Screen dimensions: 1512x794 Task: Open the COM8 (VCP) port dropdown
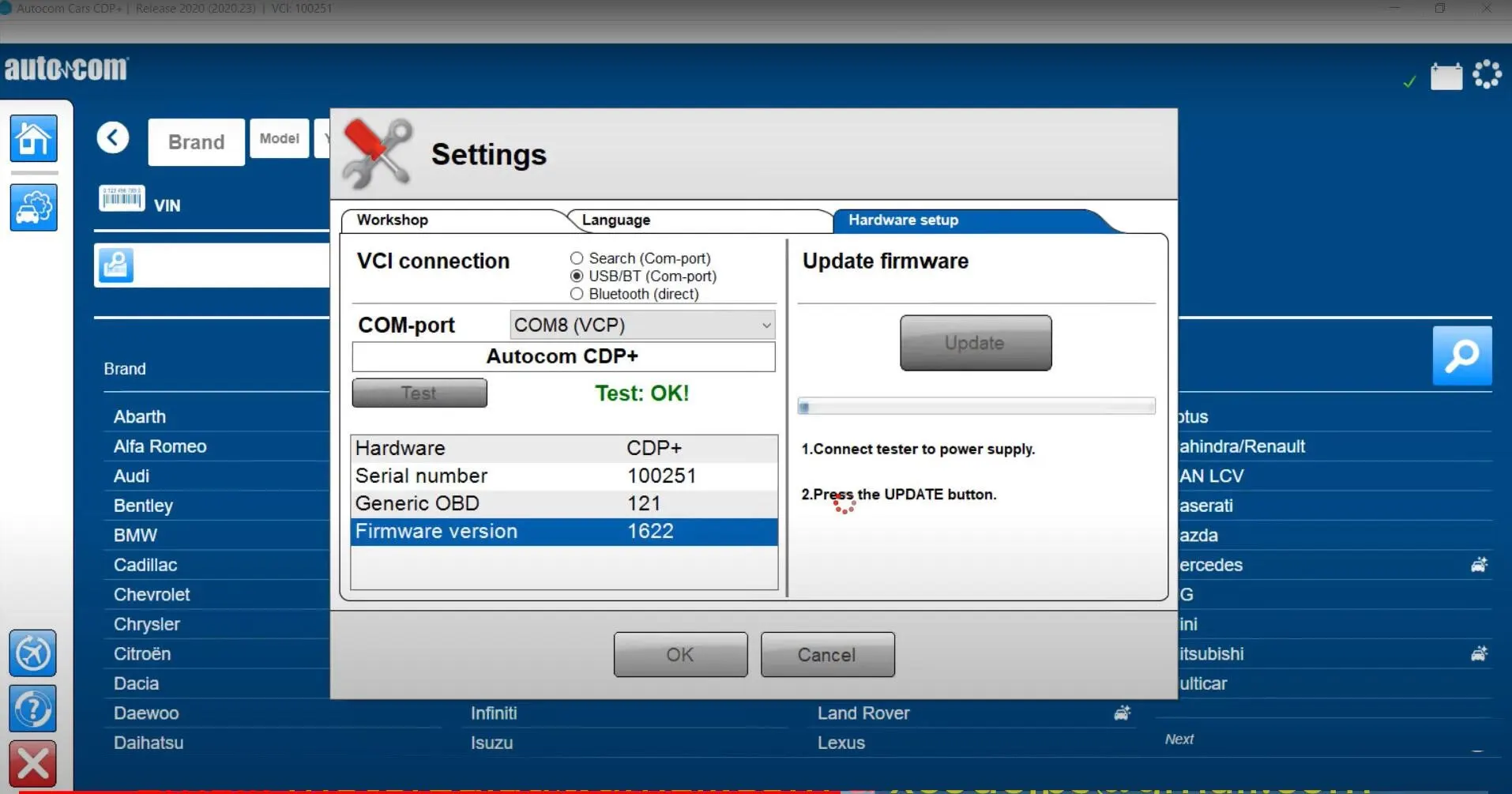tap(642, 325)
